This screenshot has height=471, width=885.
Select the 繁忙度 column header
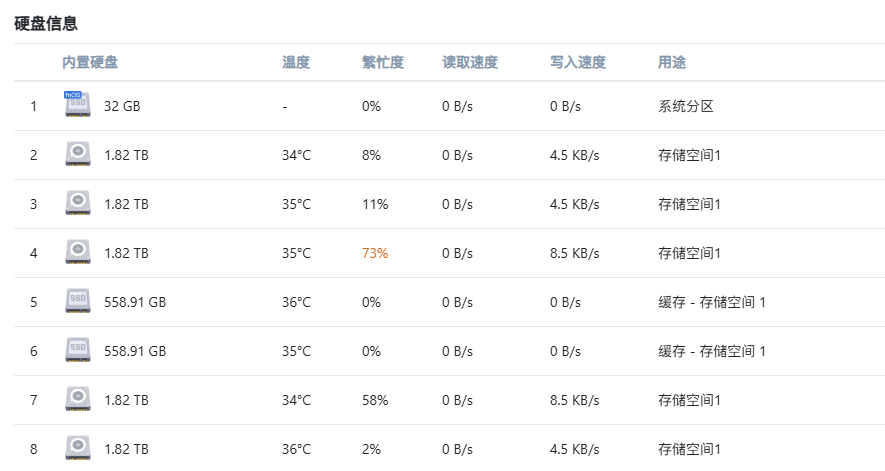[383, 62]
